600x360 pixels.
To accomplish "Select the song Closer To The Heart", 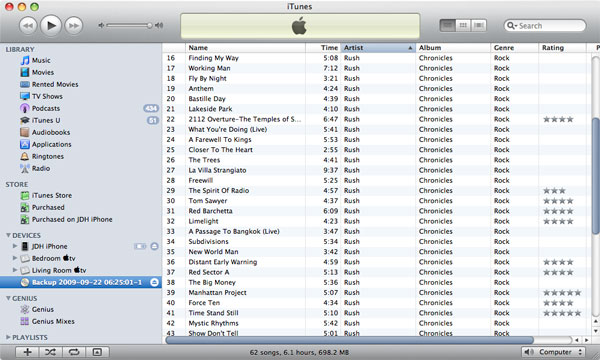I will coord(220,150).
